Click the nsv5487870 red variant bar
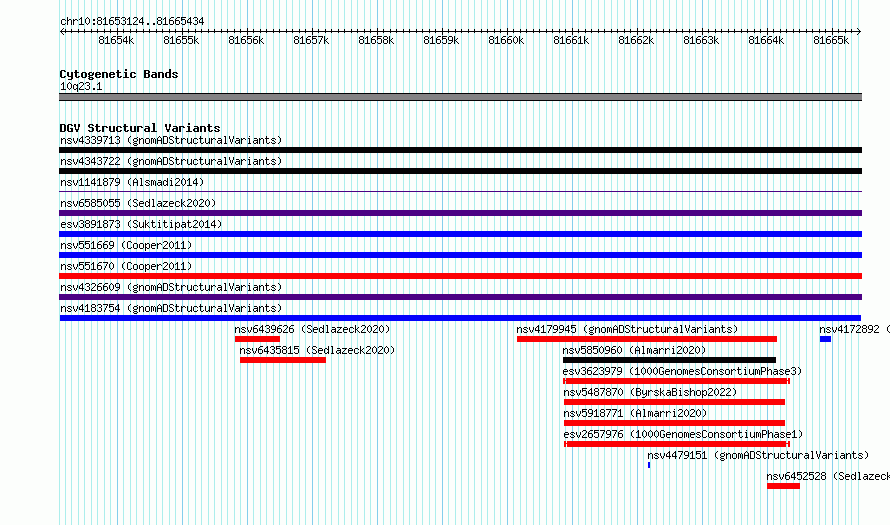The image size is (890, 525). point(674,402)
